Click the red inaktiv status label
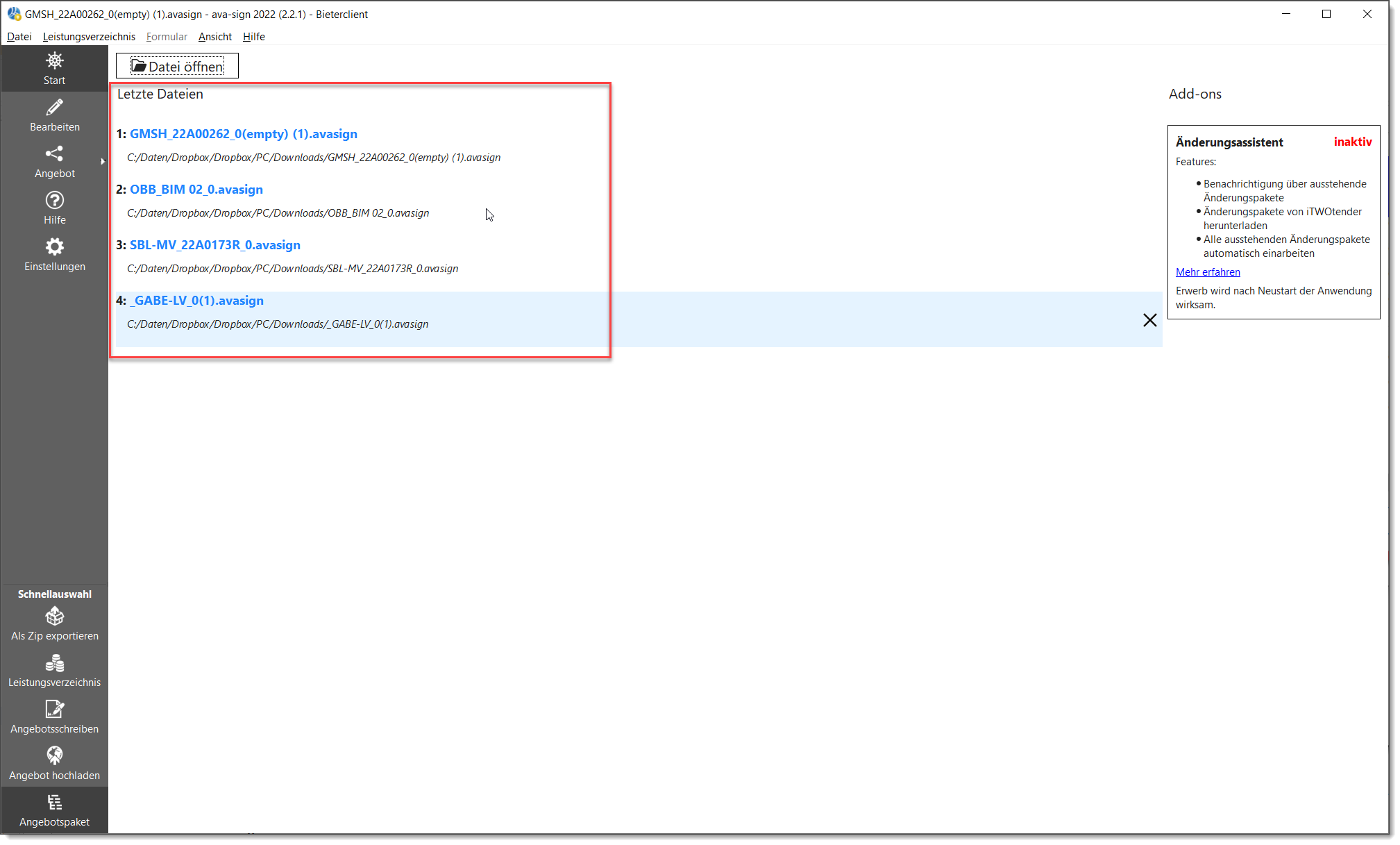This screenshot has height=845, width=1400. tap(1352, 142)
